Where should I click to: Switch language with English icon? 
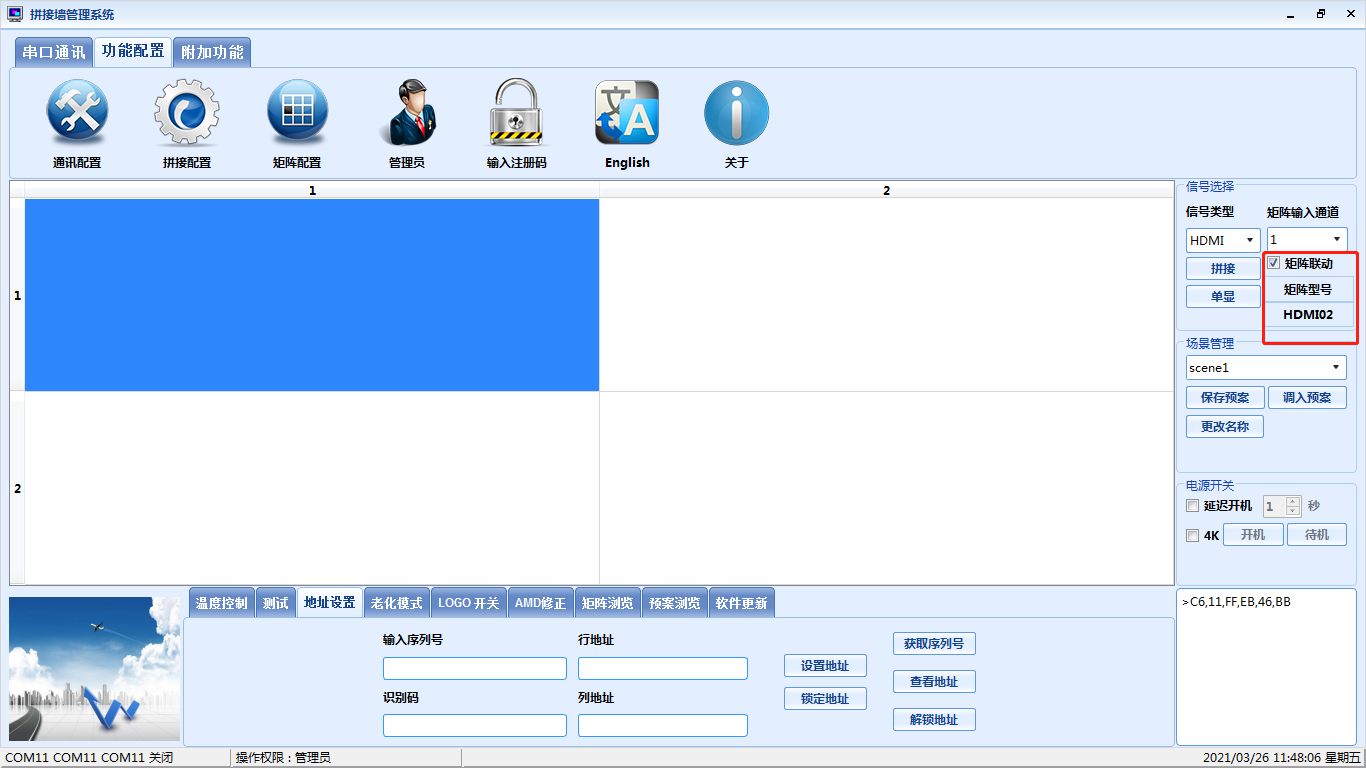click(627, 112)
